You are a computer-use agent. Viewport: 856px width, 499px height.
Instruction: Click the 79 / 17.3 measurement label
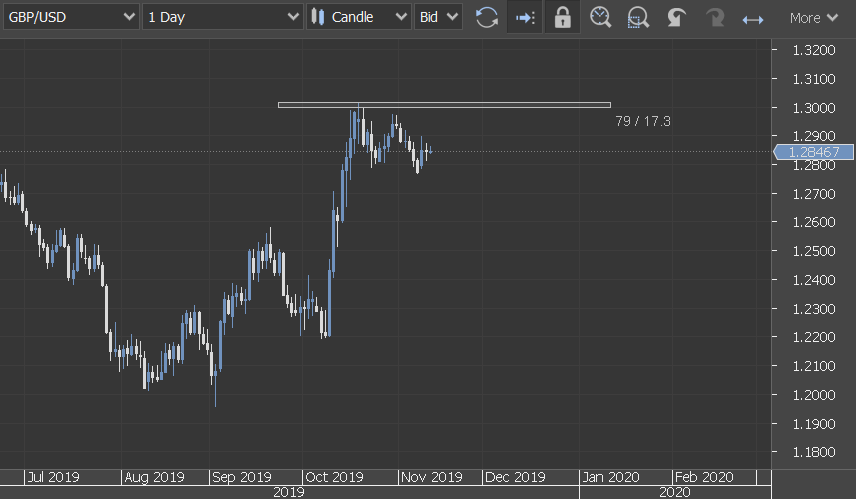(643, 121)
